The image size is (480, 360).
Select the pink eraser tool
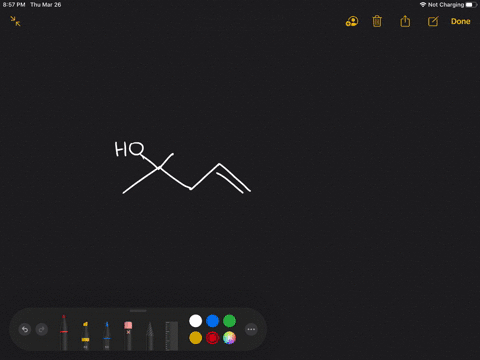pos(128,335)
